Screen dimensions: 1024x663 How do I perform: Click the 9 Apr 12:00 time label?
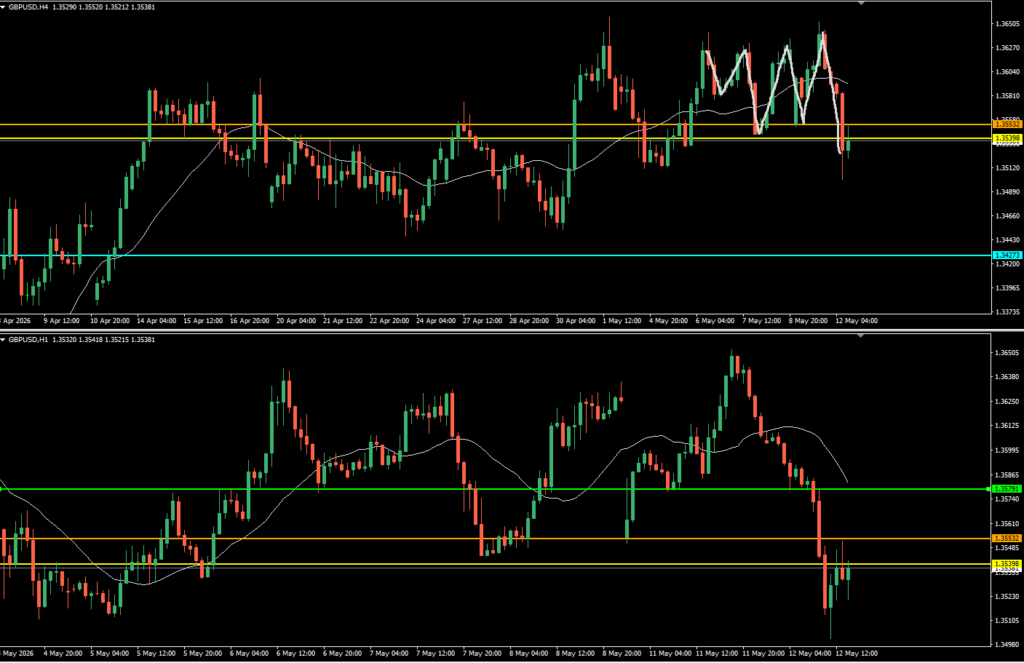pyautogui.click(x=61, y=321)
